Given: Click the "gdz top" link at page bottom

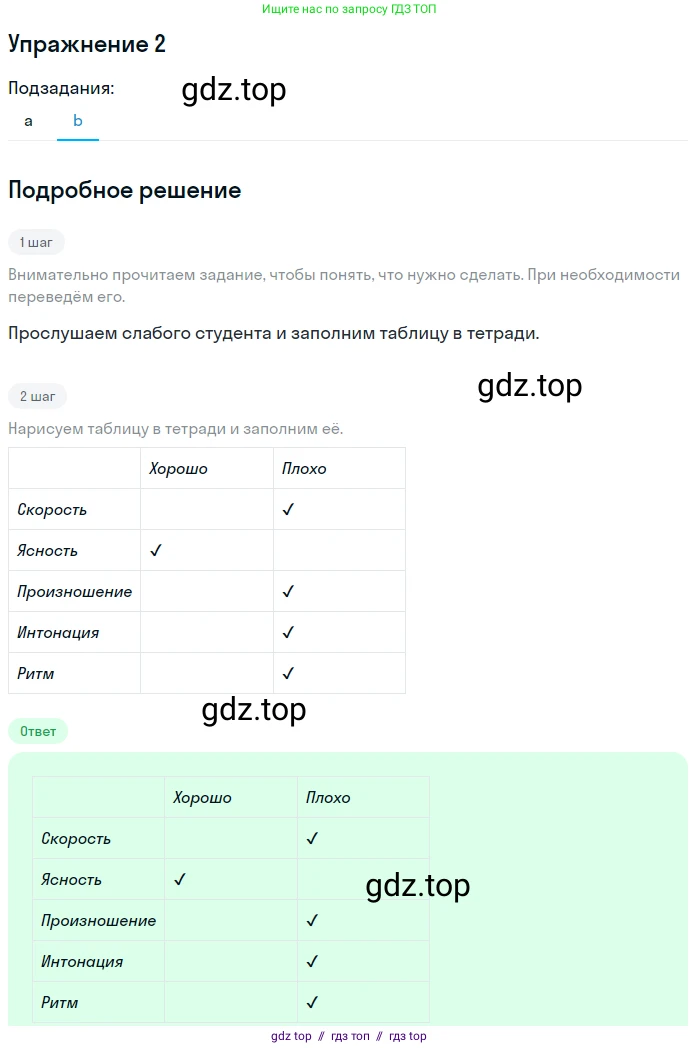Looking at the screenshot, I should pyautogui.click(x=290, y=1036).
